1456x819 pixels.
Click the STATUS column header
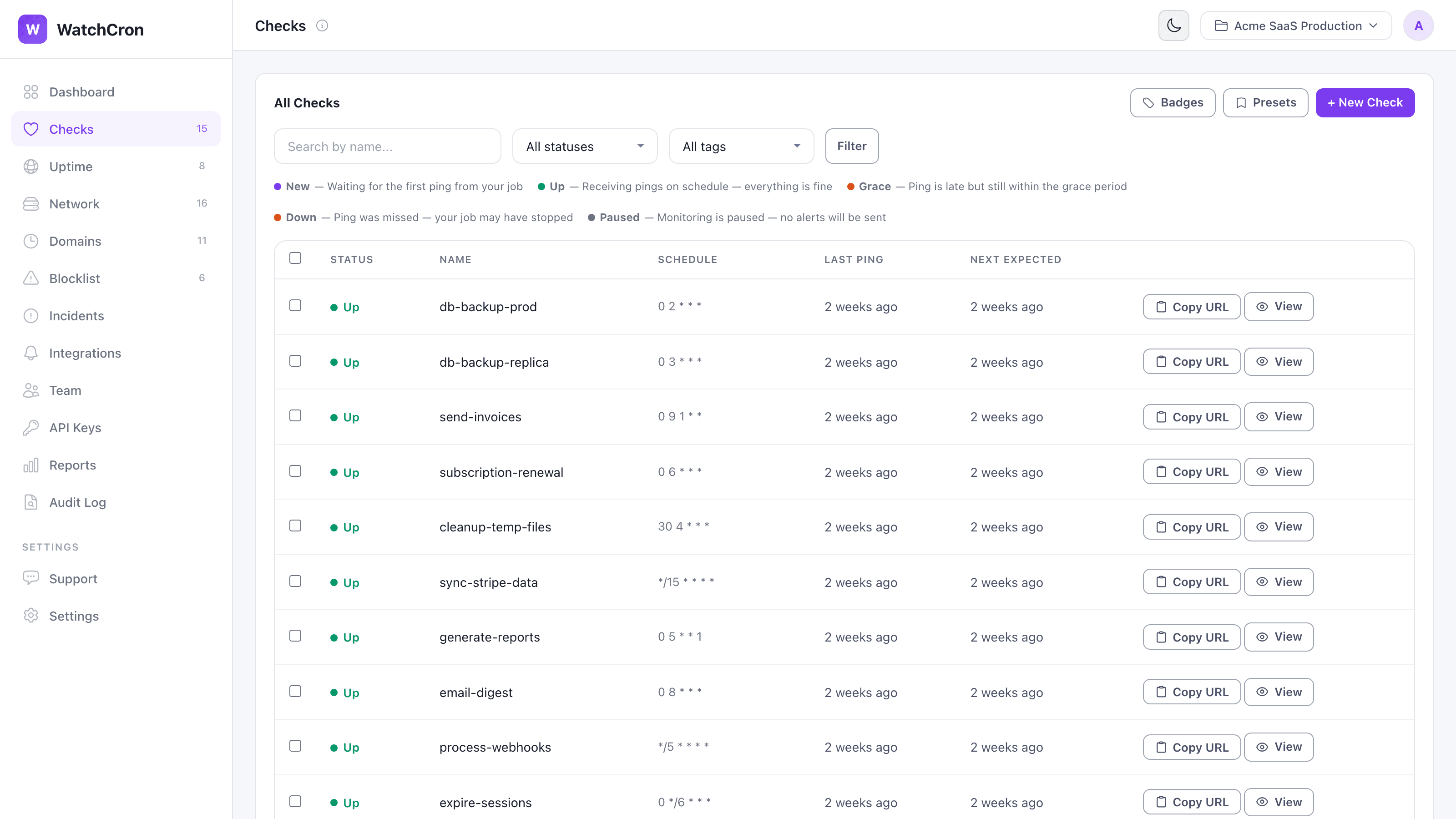(x=352, y=259)
